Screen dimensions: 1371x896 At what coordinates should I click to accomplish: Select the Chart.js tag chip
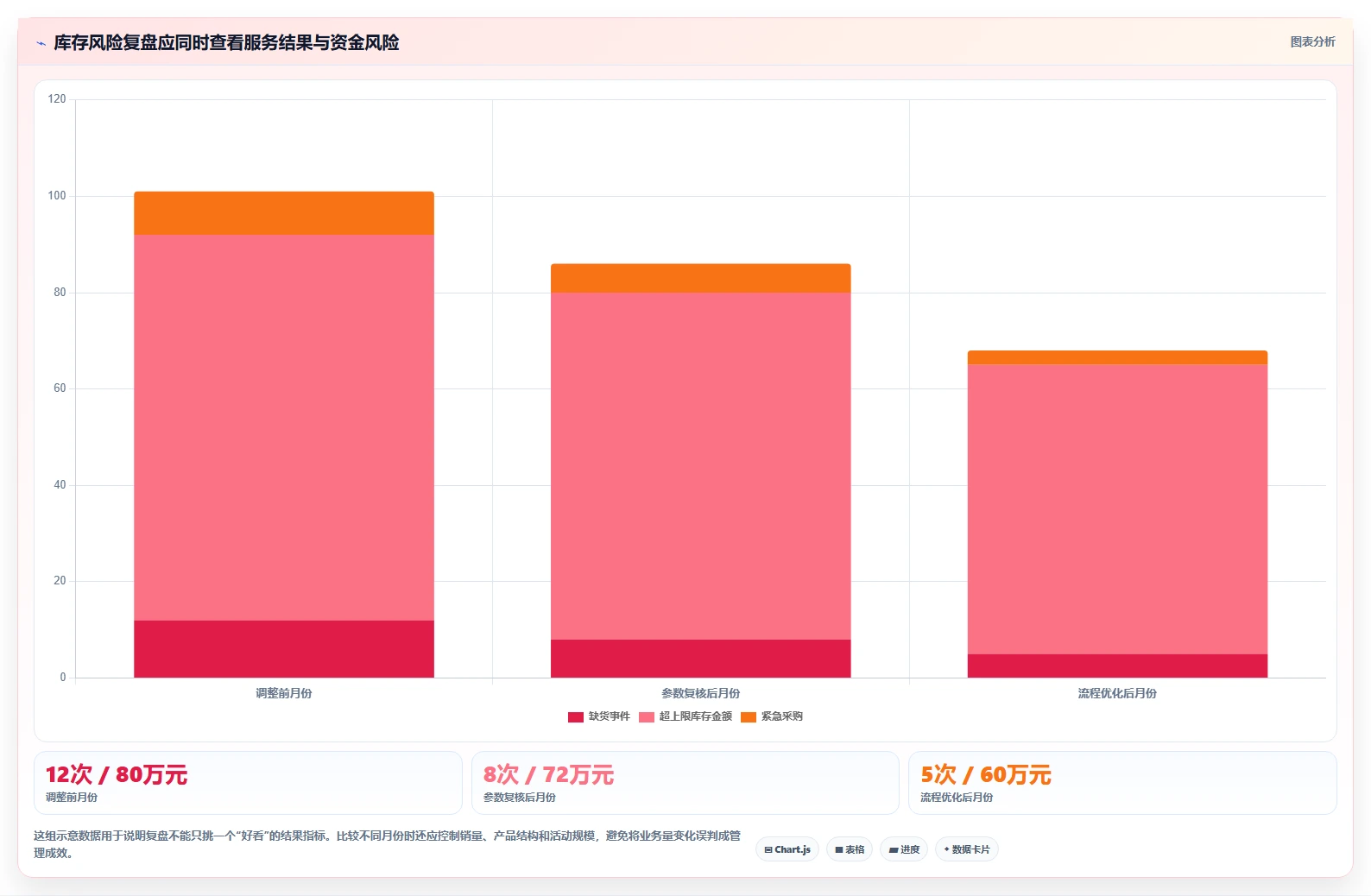coord(787,849)
